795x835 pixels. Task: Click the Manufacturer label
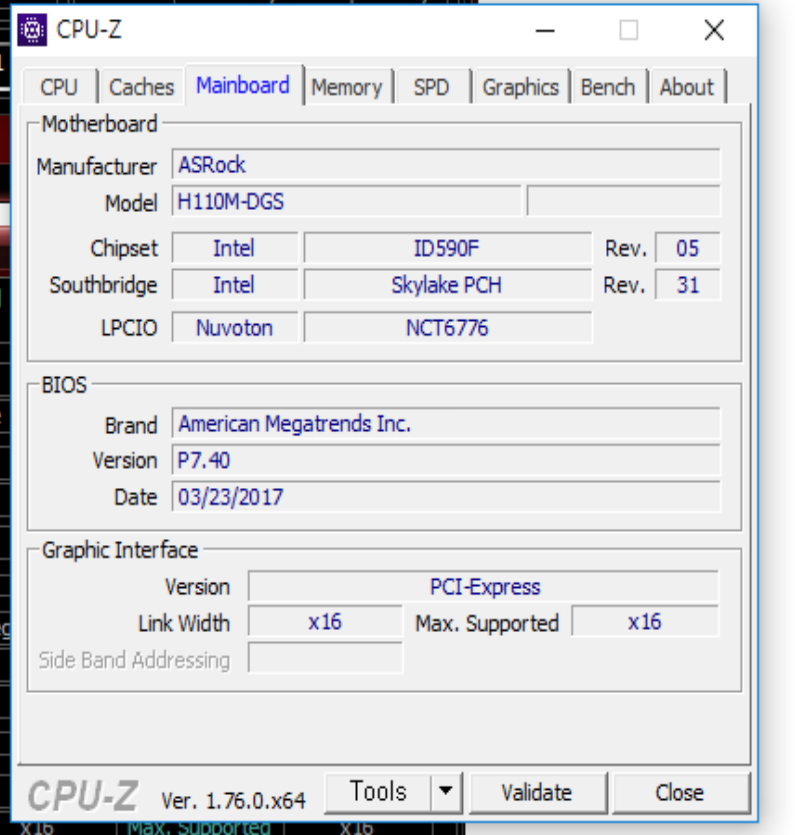pyautogui.click(x=97, y=167)
